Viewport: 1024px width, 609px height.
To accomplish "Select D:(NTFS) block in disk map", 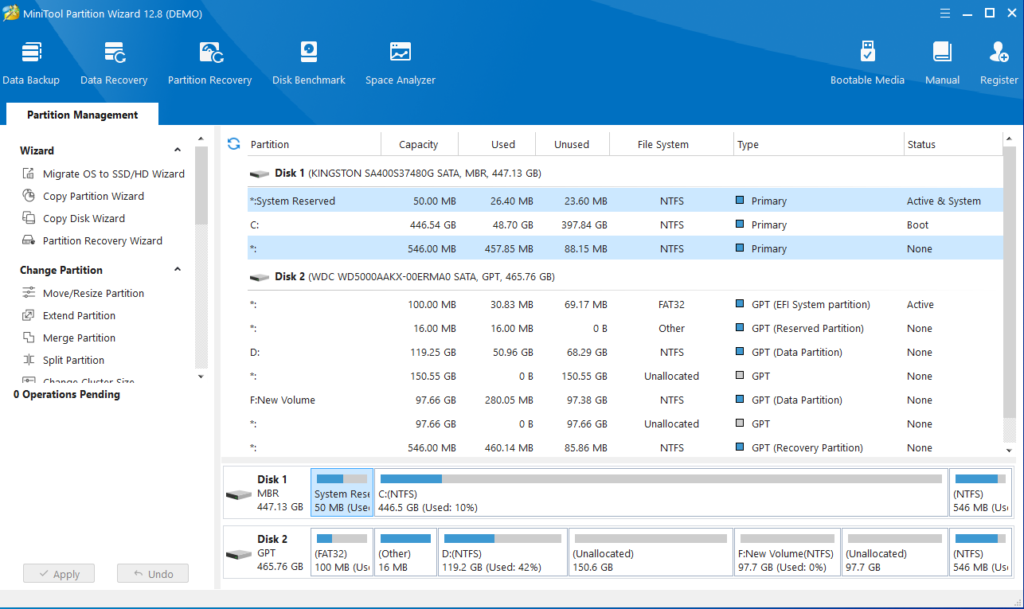I will [x=502, y=552].
